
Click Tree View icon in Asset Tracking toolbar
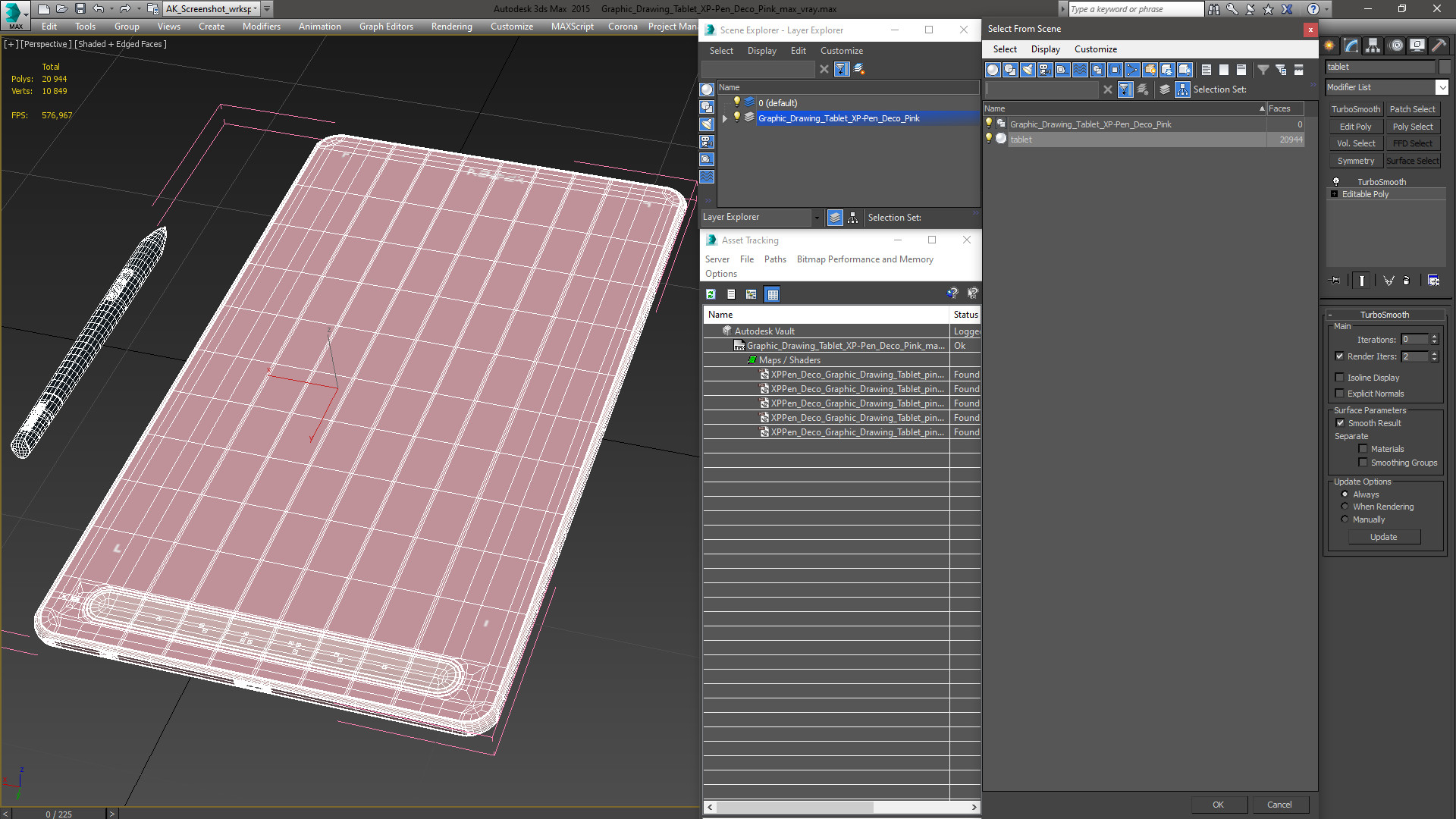[x=751, y=294]
